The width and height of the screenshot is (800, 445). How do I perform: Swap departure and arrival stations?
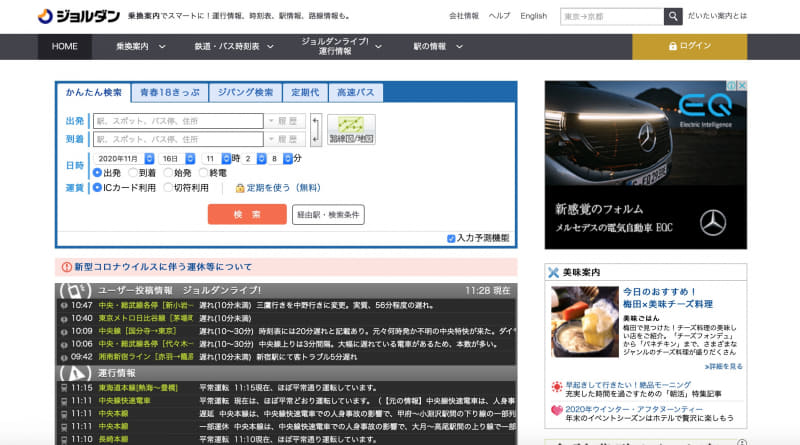316,130
